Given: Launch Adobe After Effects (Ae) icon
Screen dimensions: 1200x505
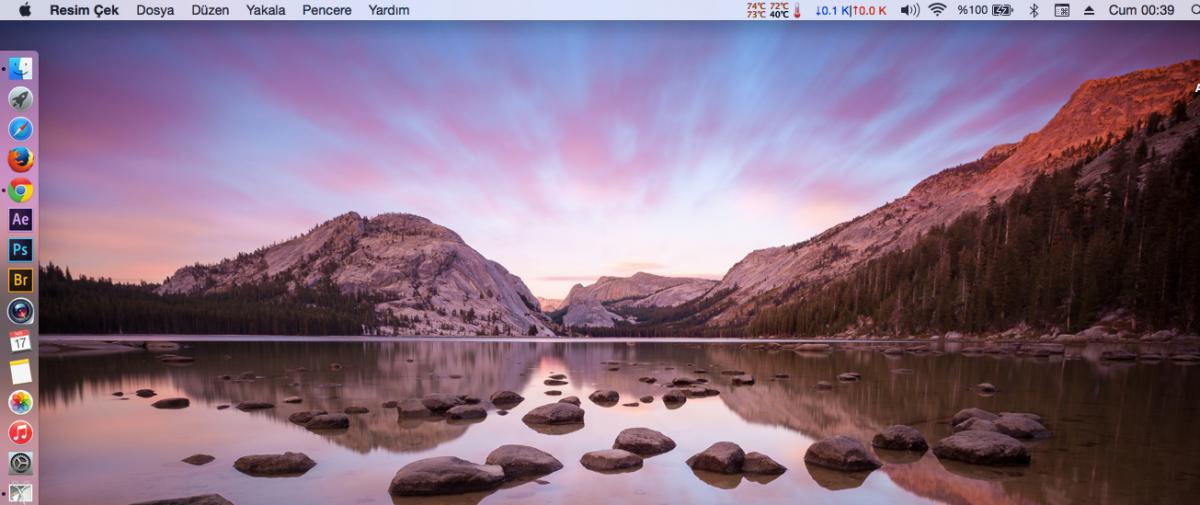Looking at the screenshot, I should coord(20,220).
